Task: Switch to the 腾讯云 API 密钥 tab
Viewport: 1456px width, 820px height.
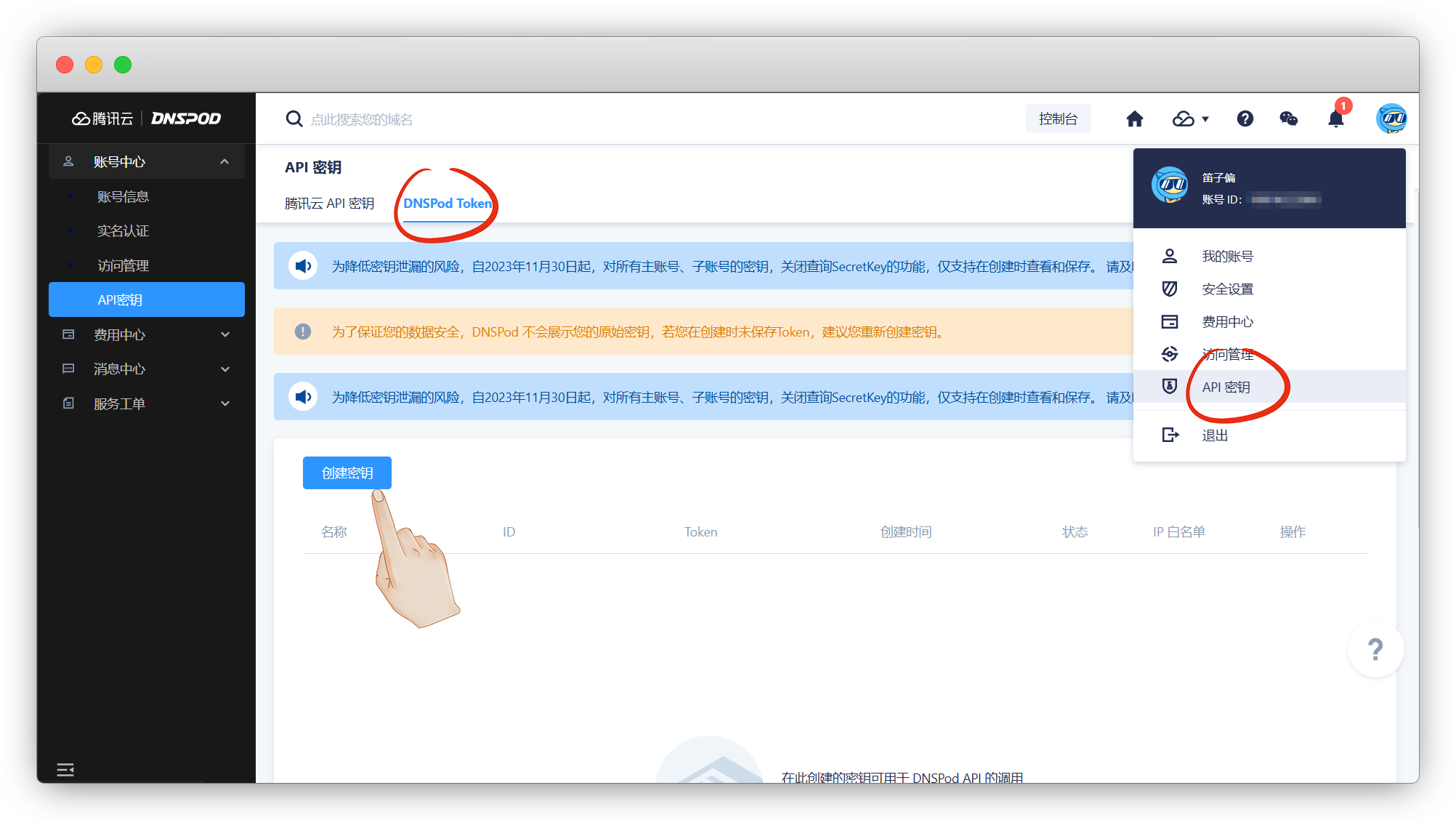Action: pos(329,204)
